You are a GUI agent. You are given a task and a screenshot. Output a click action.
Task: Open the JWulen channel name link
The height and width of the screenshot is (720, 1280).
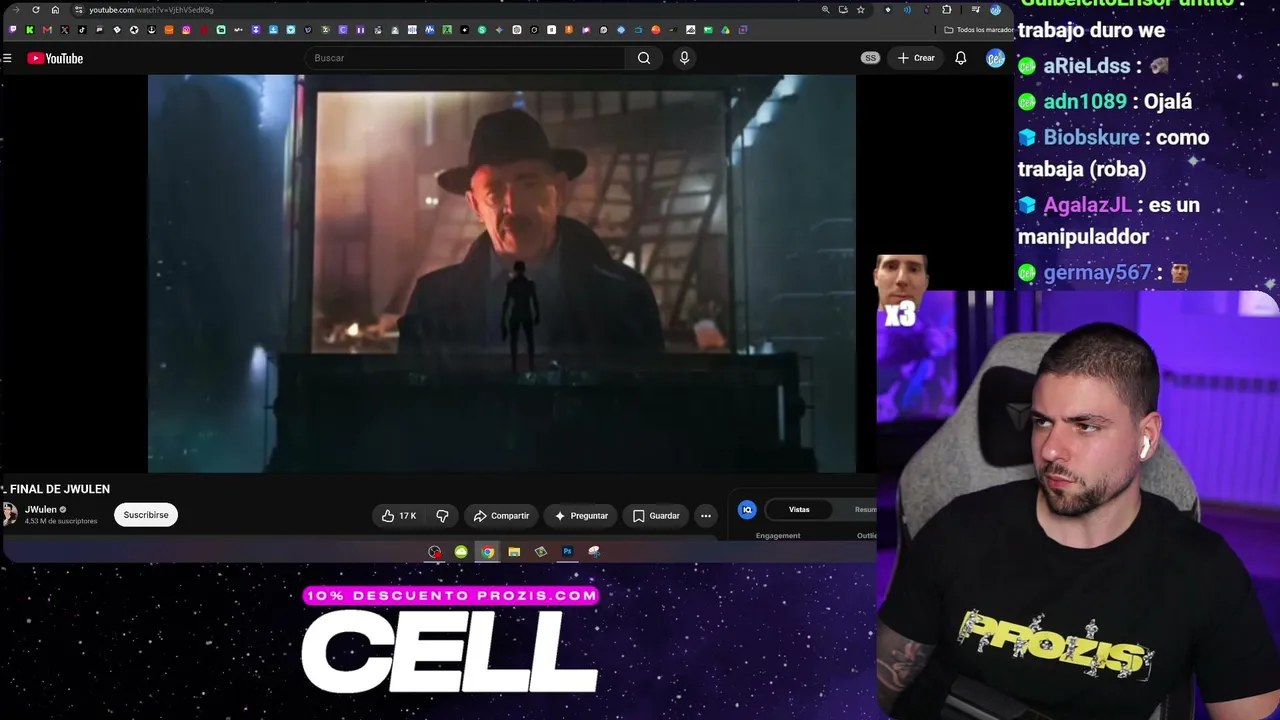pos(41,510)
